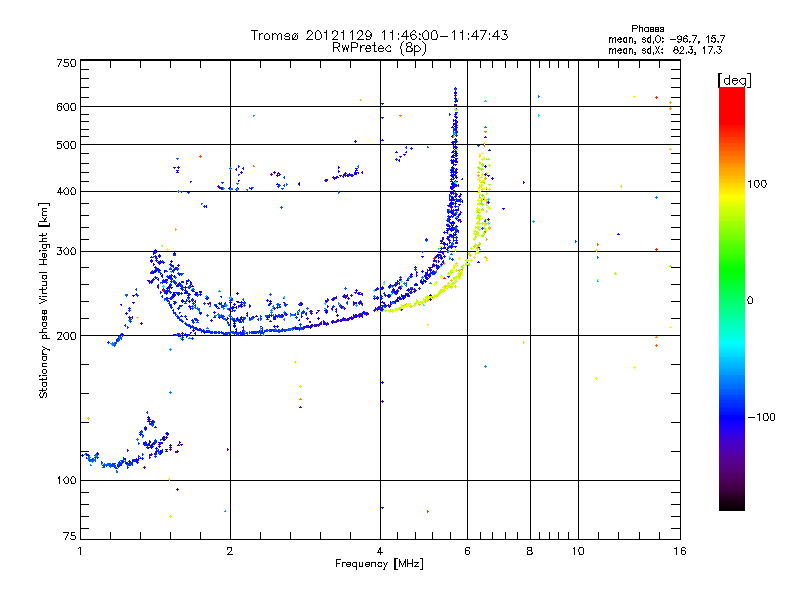Click the x-axis tick label '16'
800x600 pixels.
(x=680, y=551)
